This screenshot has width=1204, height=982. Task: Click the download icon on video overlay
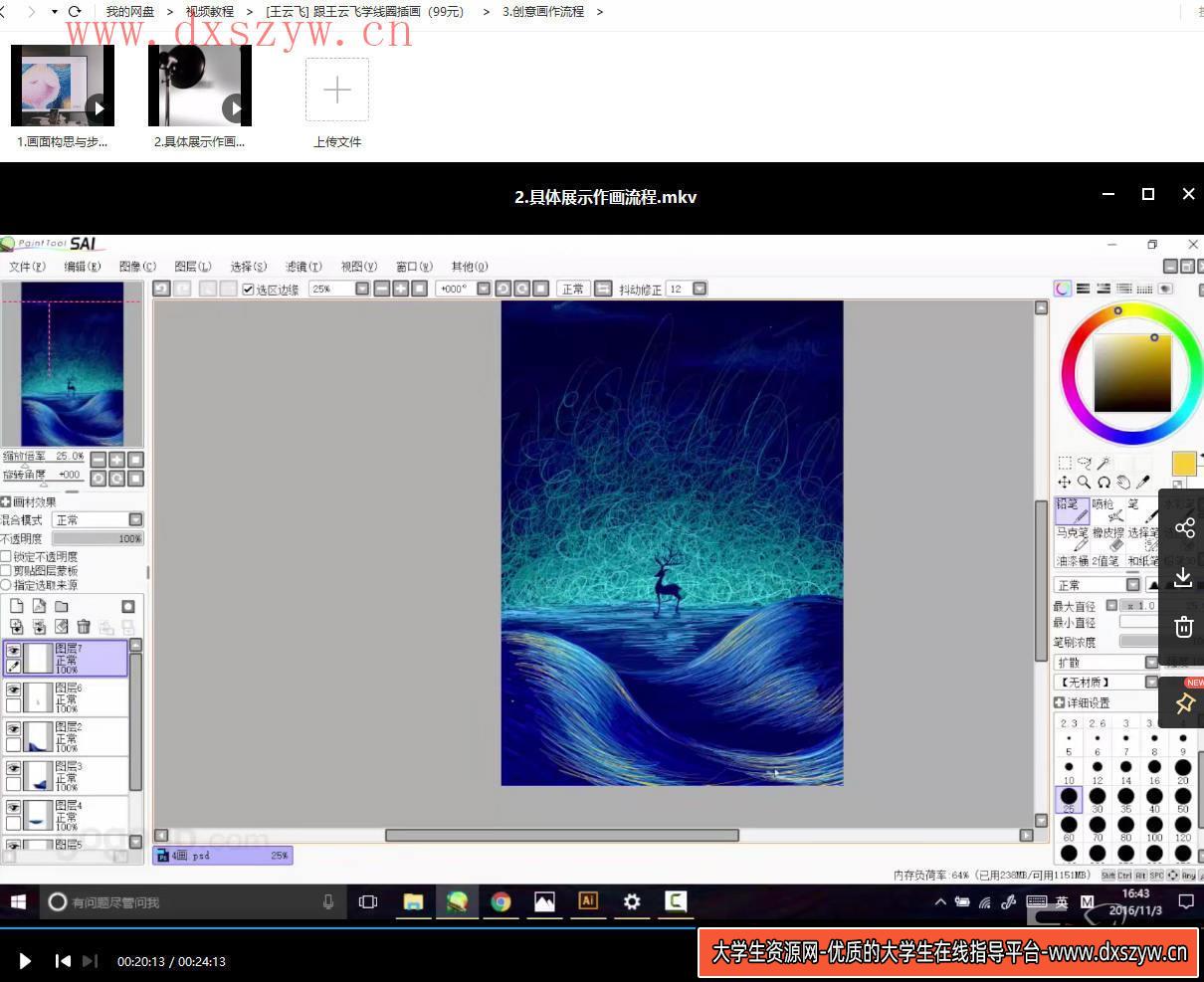point(1184,577)
